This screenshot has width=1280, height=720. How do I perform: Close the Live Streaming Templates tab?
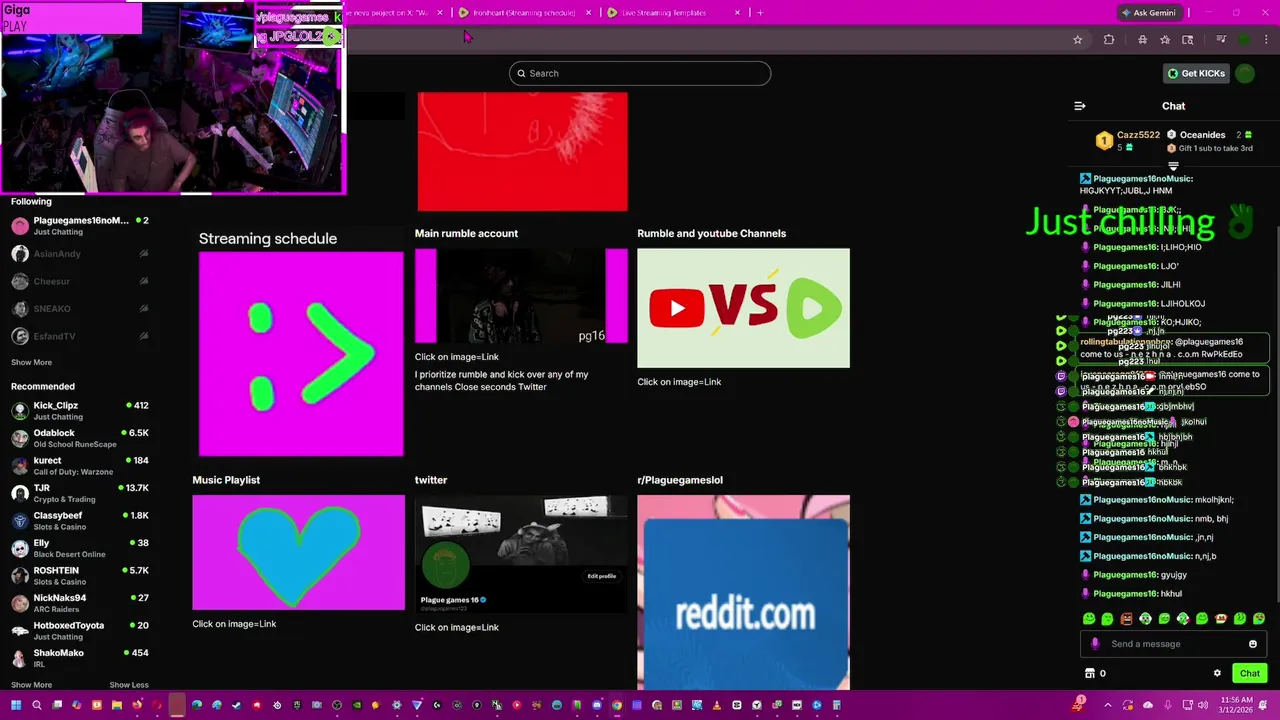(737, 13)
